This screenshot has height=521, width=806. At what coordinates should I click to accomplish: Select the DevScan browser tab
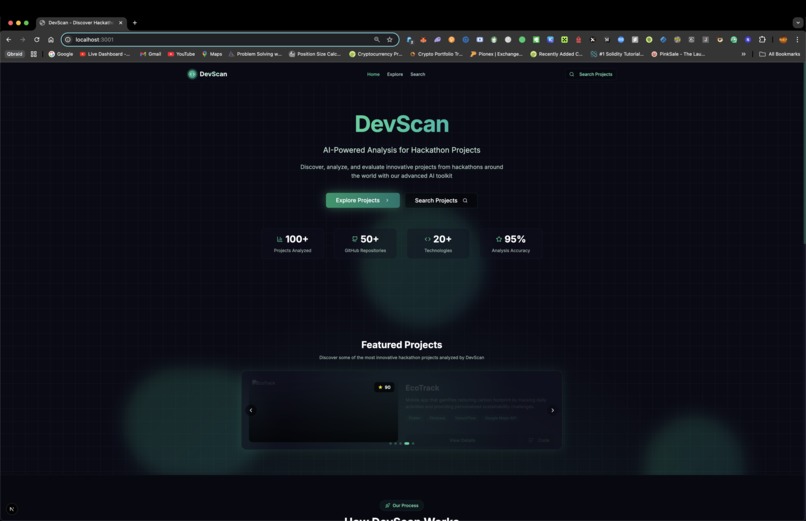coord(81,23)
